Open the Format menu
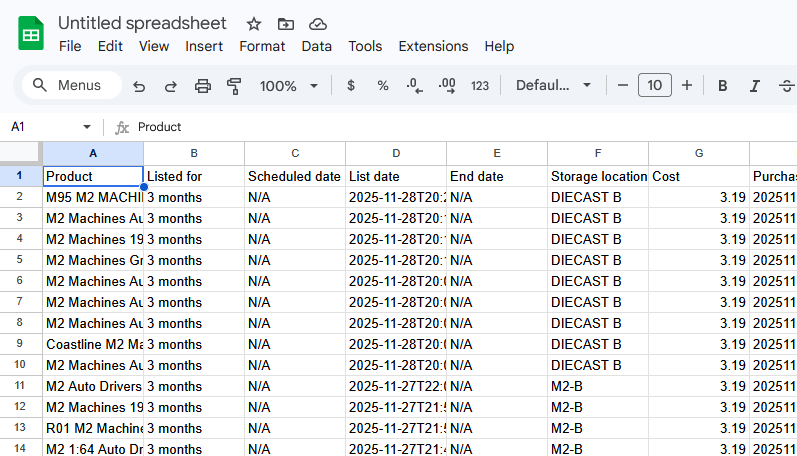797x456 pixels. pos(262,46)
